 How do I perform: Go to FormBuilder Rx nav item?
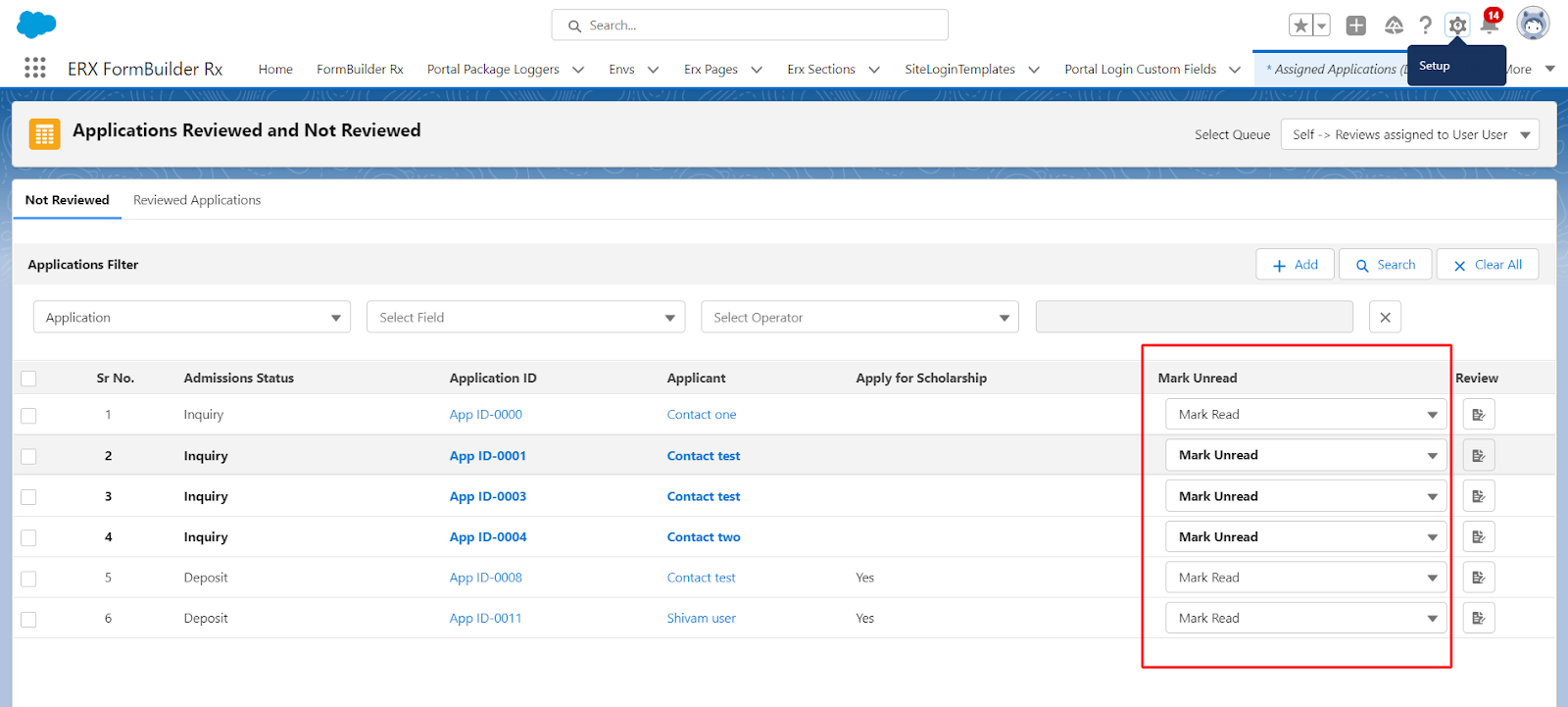point(360,70)
